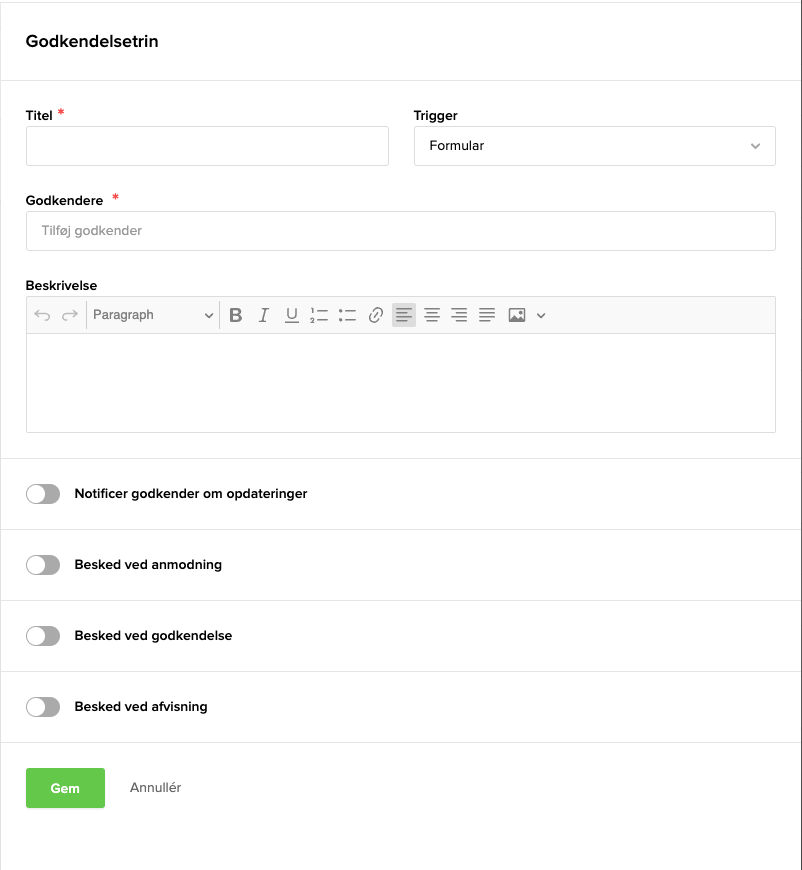Open the Trigger dropdown showing Formular

point(594,146)
